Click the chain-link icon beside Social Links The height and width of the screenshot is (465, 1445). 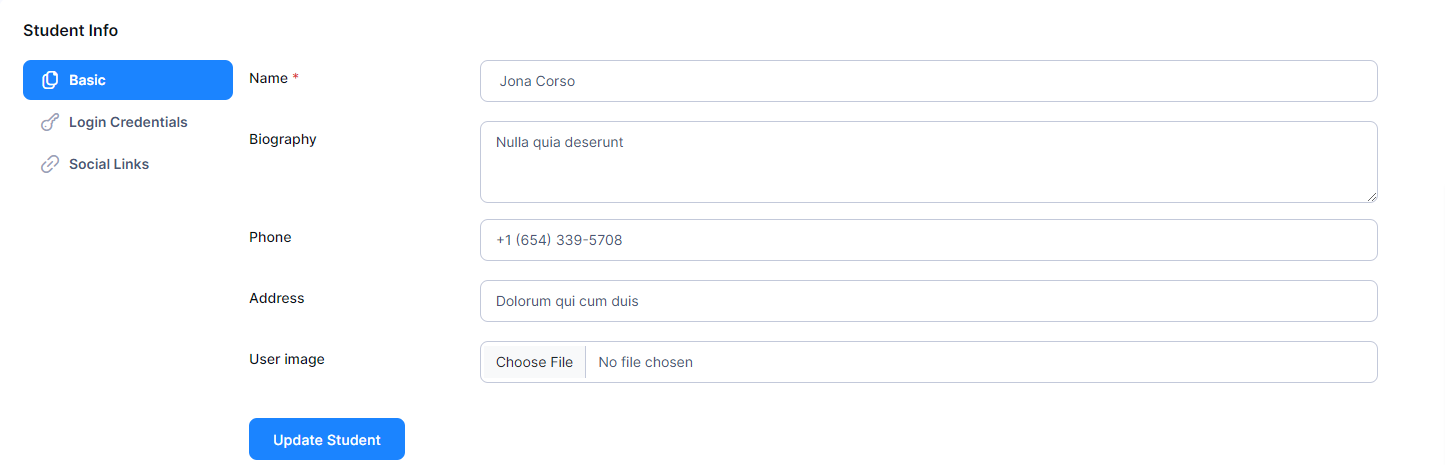(x=50, y=164)
